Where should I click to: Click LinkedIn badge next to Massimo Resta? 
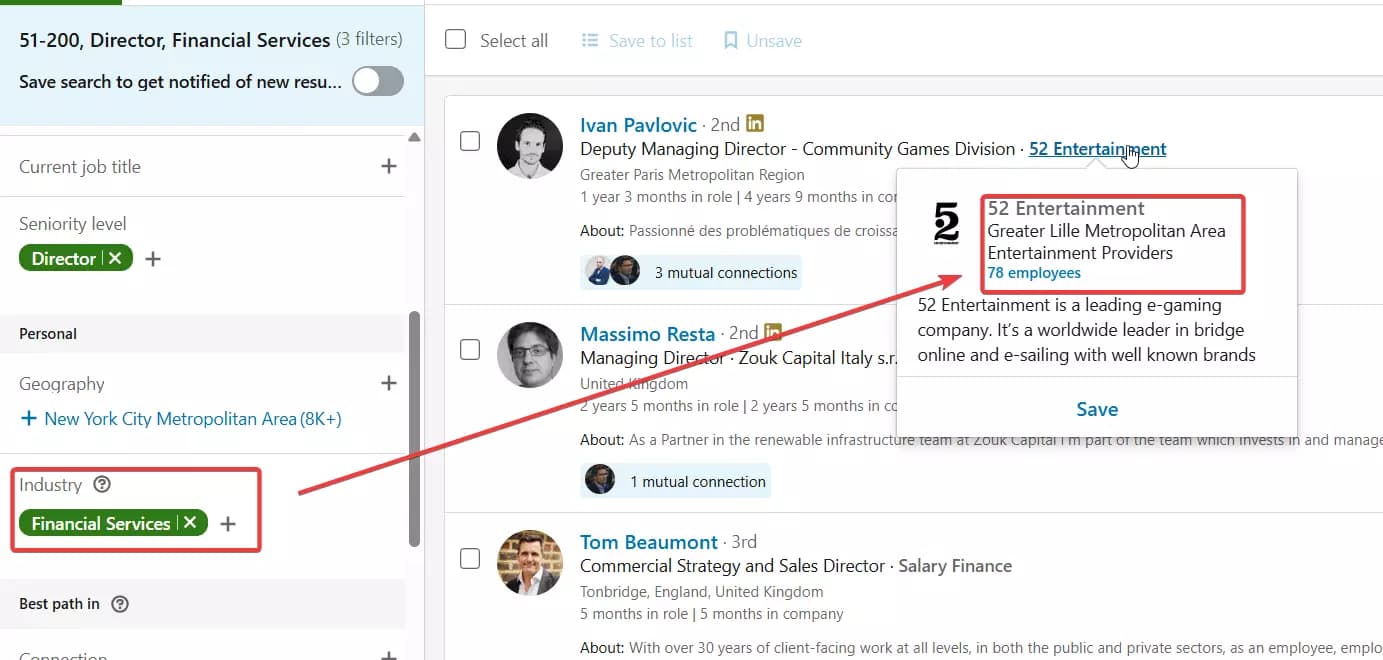(773, 332)
